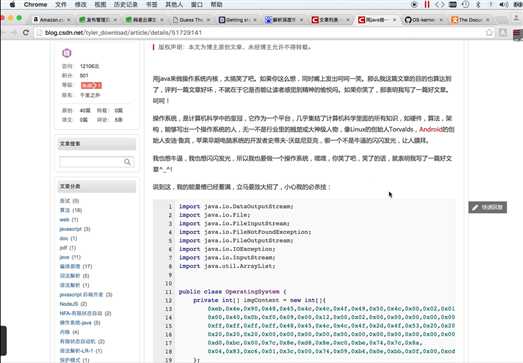The height and width of the screenshot is (363, 523).
Task: Click the red level badge in profile
Action: 91,85
